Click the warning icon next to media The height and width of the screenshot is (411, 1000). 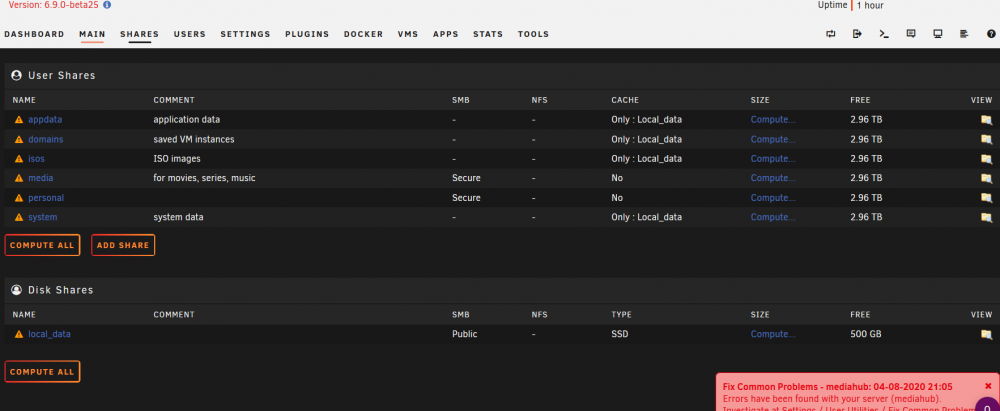(x=18, y=178)
